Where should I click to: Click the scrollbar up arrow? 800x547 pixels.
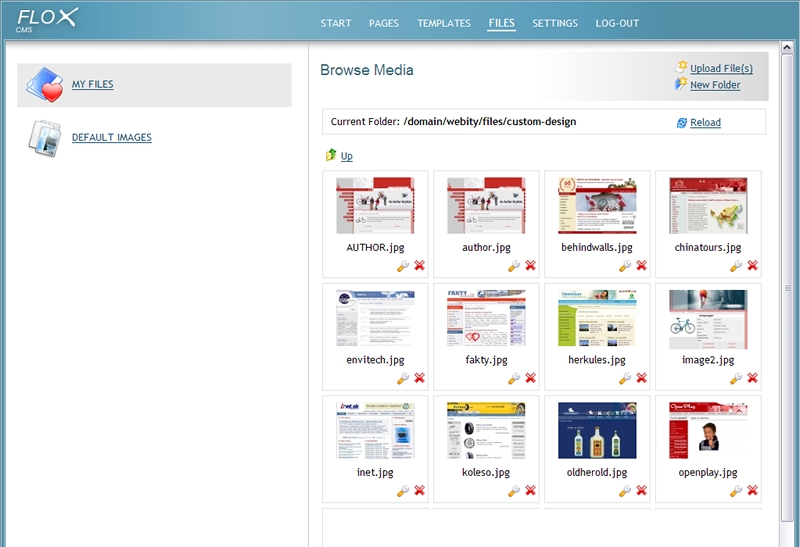pos(787,48)
